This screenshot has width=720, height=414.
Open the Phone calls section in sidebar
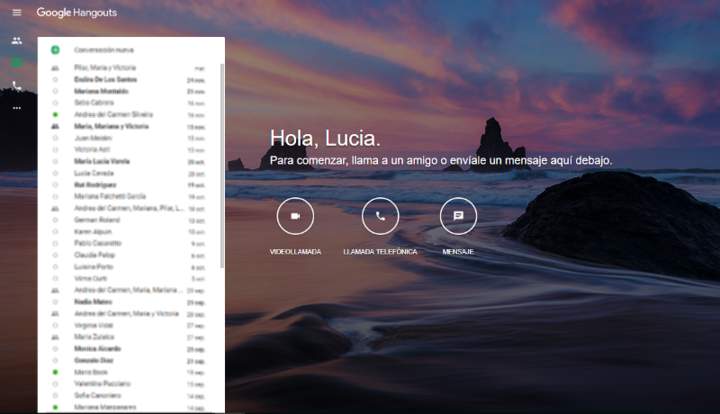[x=16, y=86]
